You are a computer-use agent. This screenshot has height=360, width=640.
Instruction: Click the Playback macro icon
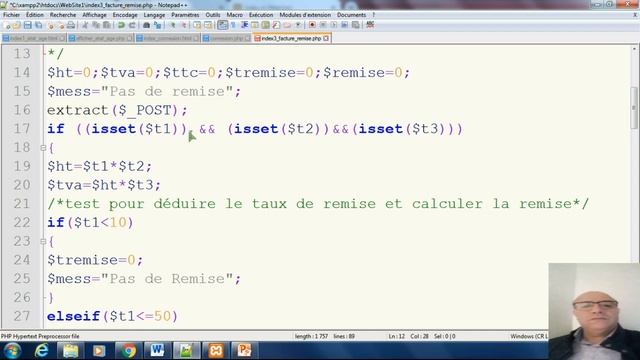click(333, 25)
